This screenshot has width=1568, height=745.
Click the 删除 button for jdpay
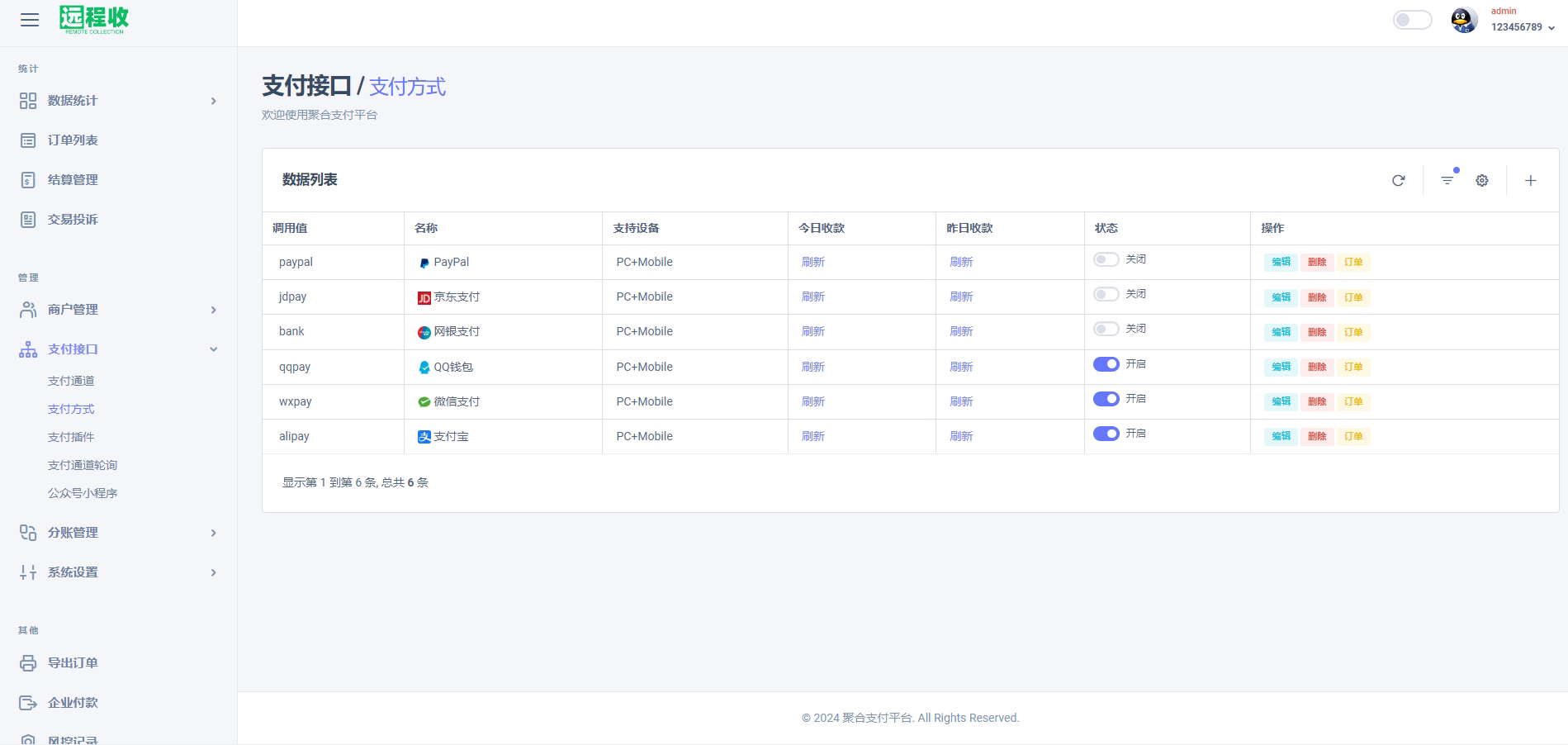point(1317,297)
